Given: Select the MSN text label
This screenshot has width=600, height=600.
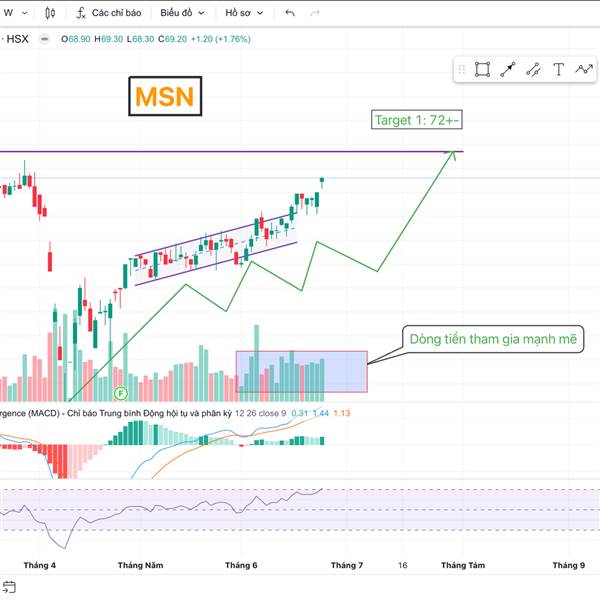Looking at the screenshot, I should pyautogui.click(x=165, y=96).
